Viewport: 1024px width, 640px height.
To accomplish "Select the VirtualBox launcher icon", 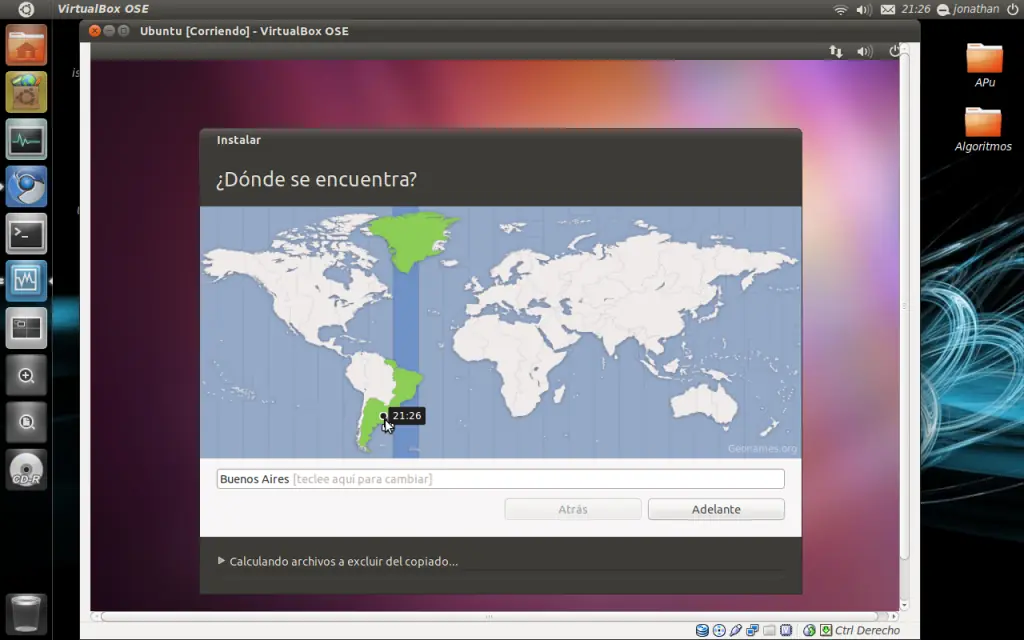I will click(26, 280).
